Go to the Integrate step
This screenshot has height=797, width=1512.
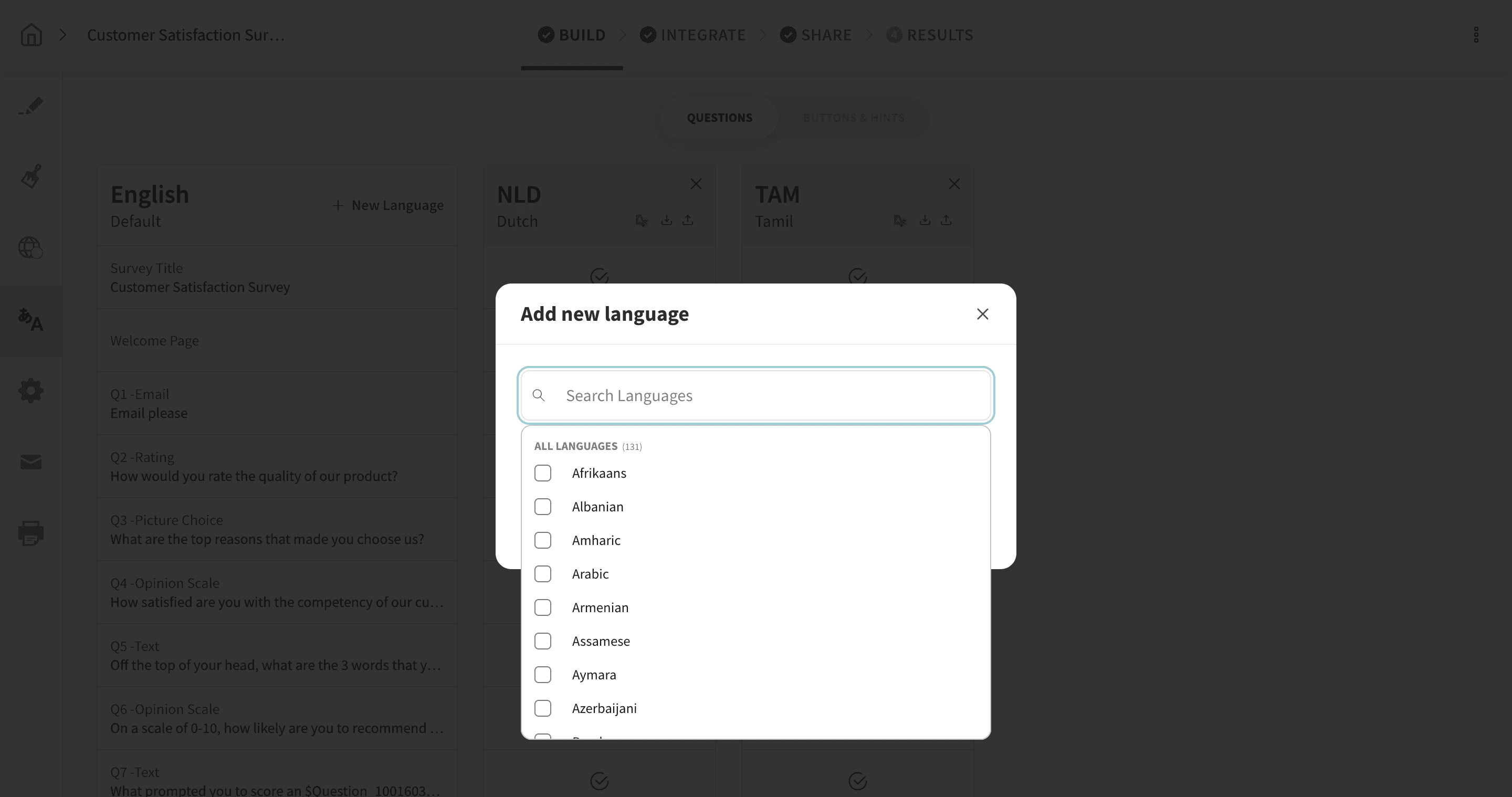(692, 35)
